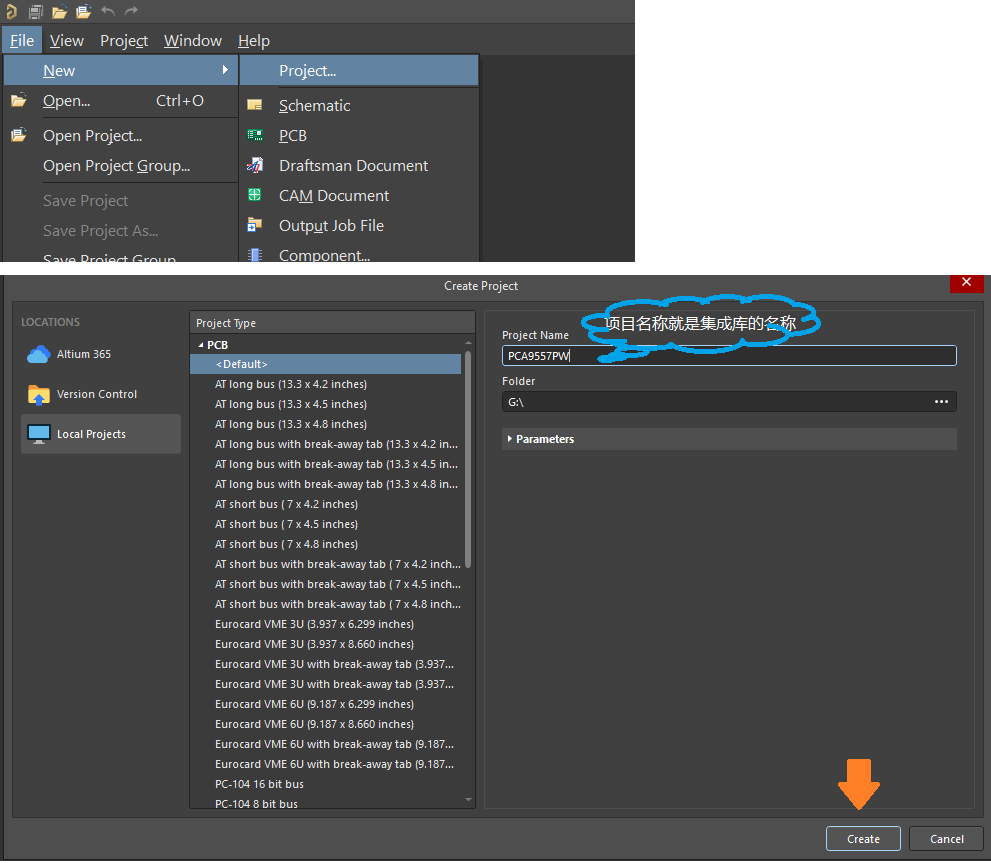Click the Undo arrow icon

pos(108,11)
